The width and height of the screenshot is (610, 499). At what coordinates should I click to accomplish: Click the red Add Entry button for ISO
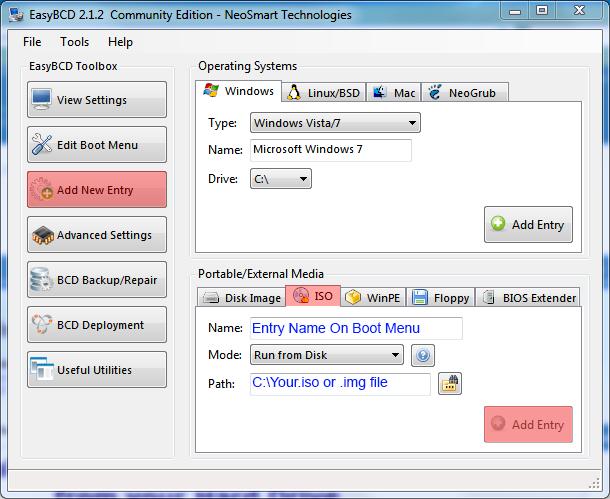[528, 424]
